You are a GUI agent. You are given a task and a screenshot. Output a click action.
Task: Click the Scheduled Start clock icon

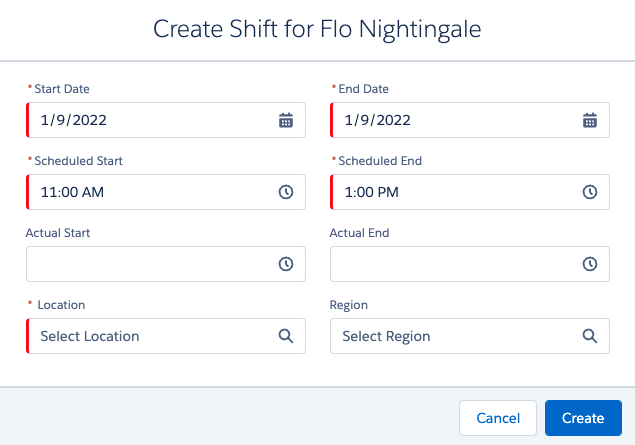click(x=286, y=192)
